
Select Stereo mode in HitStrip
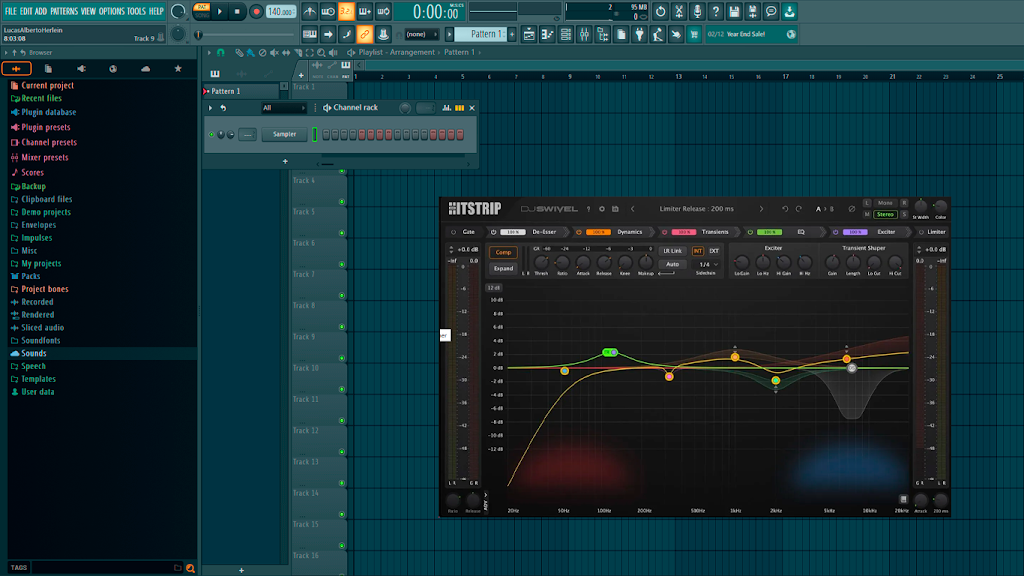[x=885, y=214]
